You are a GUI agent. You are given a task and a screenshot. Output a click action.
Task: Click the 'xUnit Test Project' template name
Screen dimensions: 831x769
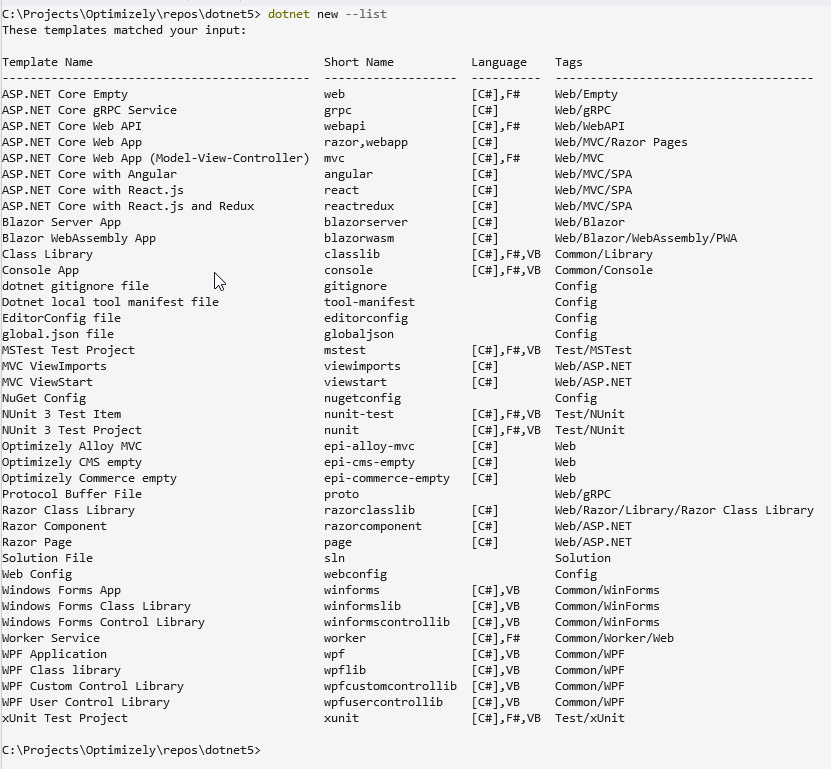pos(64,718)
